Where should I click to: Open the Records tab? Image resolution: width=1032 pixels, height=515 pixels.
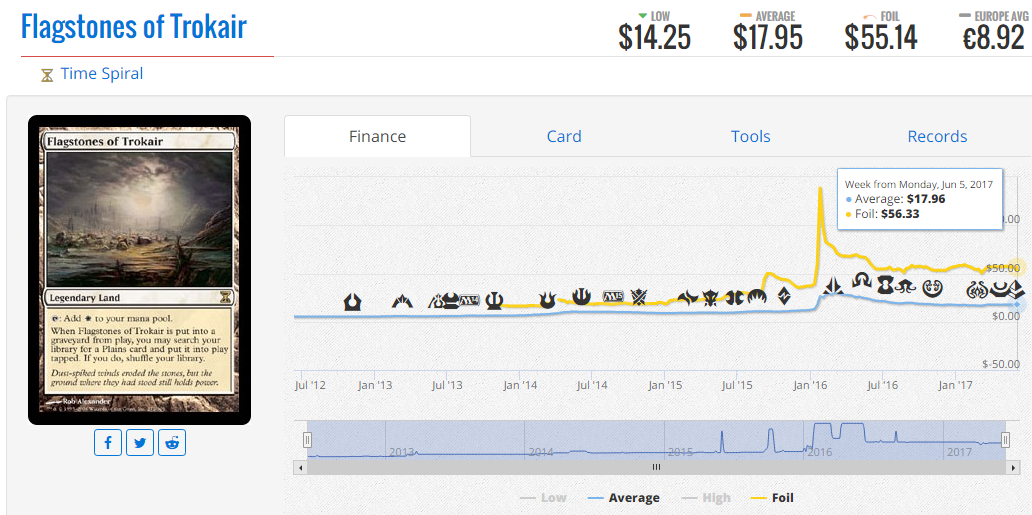(x=937, y=136)
